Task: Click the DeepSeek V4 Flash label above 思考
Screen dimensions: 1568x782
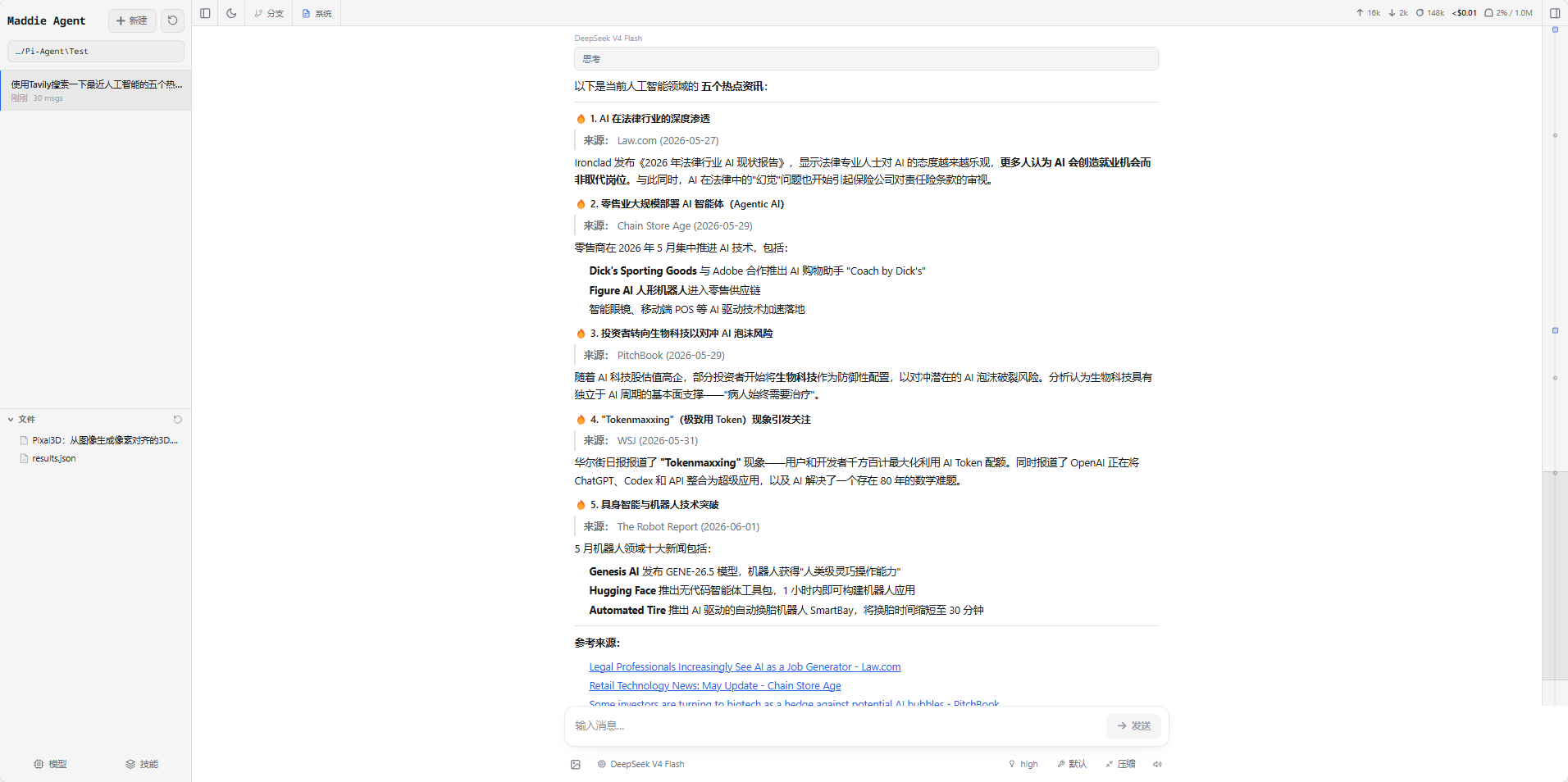Action: pos(608,38)
